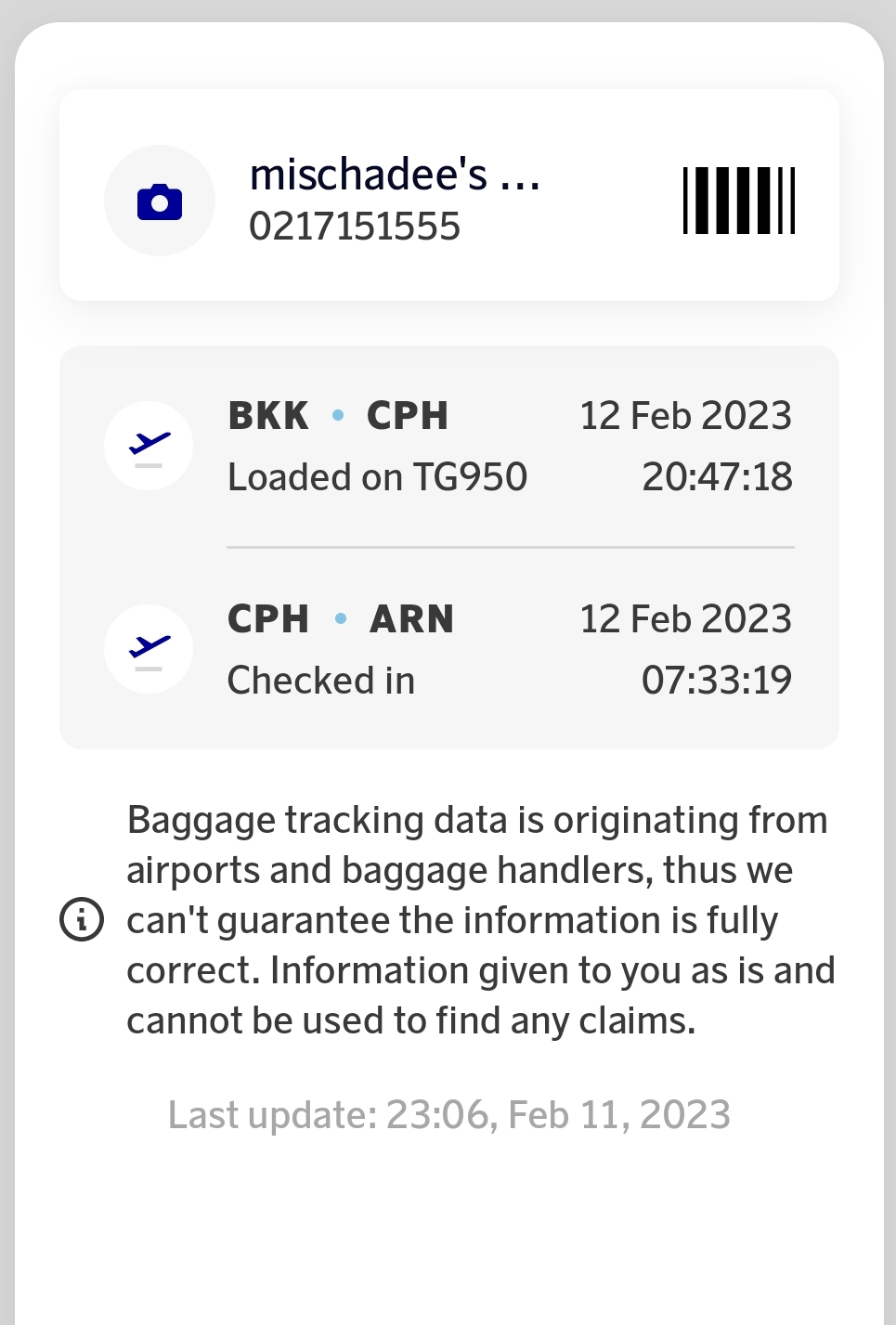Click the "Checked in" status text
Viewport: 896px width, 1325px height.
pos(321,681)
